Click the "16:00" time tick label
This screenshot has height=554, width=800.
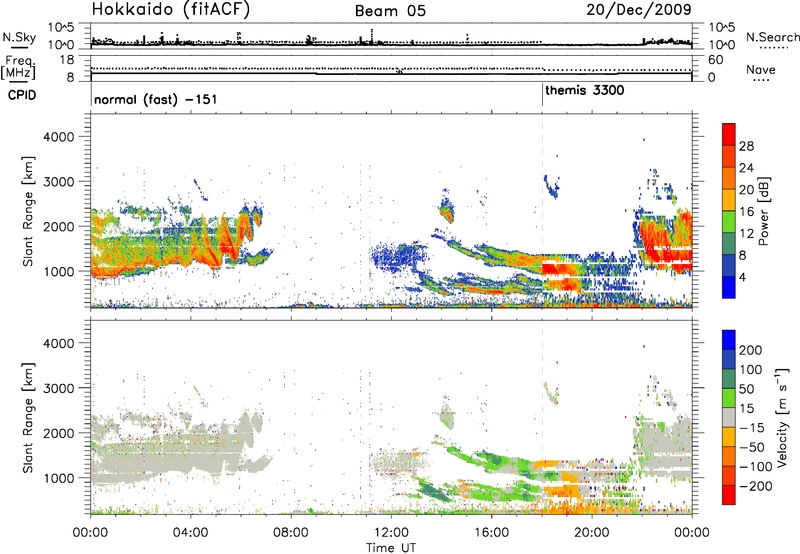pyautogui.click(x=491, y=533)
